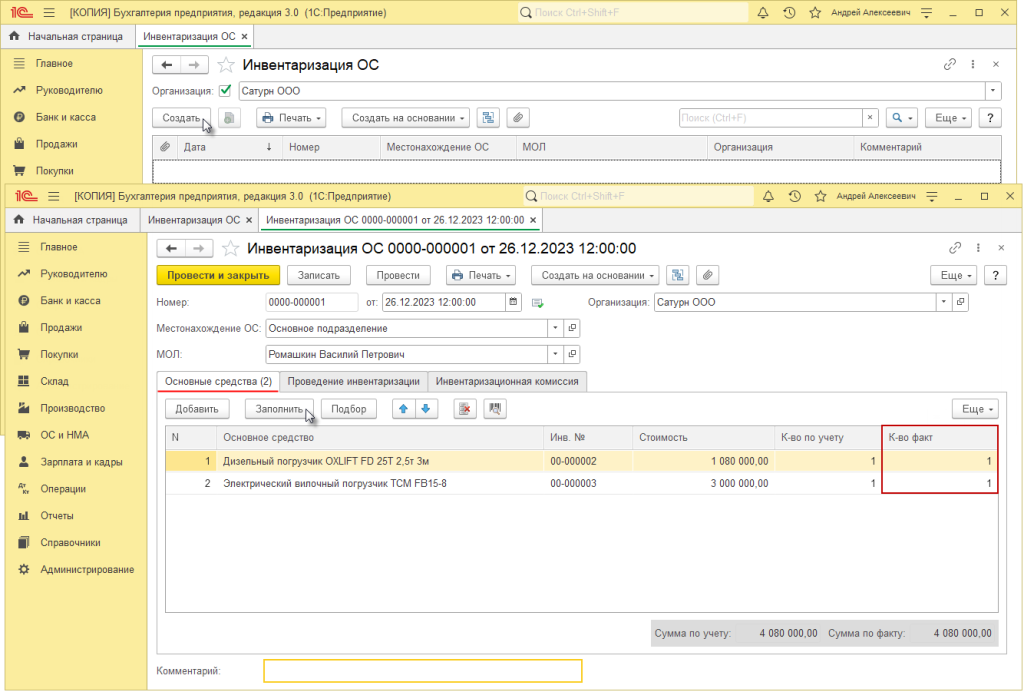
Task: Open notifications bell in front window
Action: (768, 197)
